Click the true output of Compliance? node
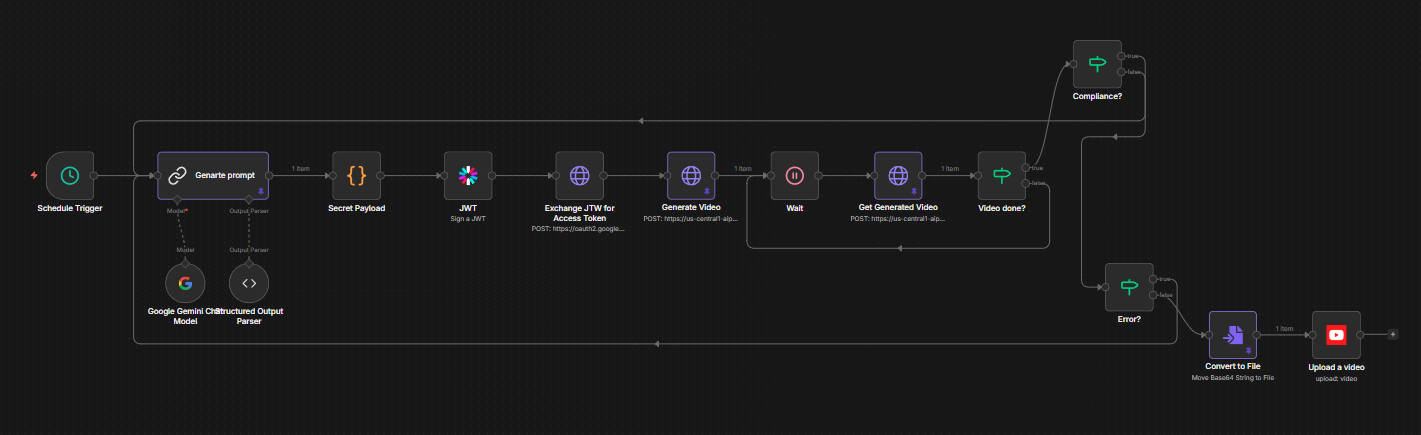This screenshot has width=1421, height=435. coord(1123,56)
